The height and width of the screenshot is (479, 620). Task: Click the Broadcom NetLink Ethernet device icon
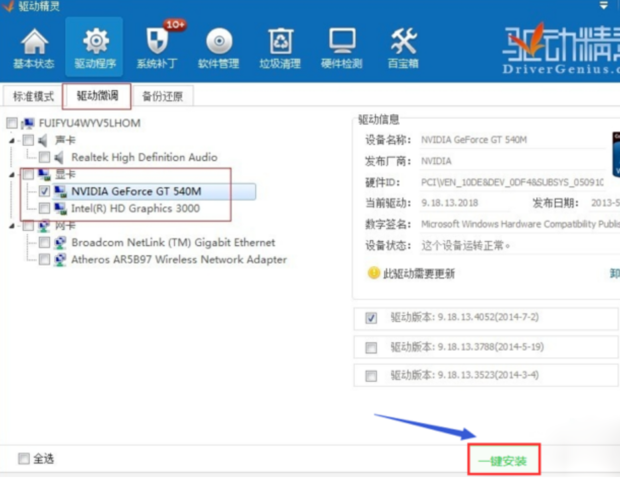60,243
